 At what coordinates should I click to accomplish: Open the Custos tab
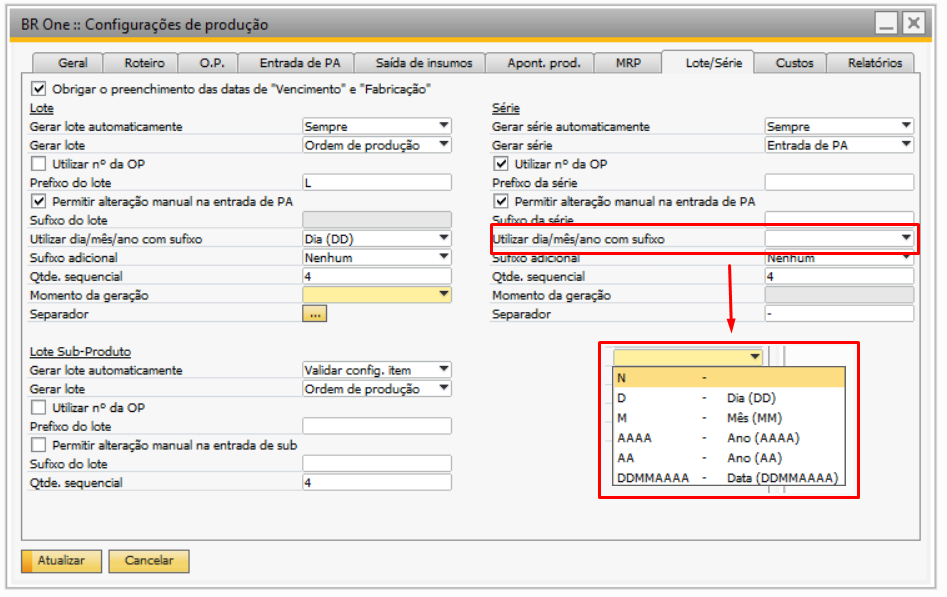(794, 63)
